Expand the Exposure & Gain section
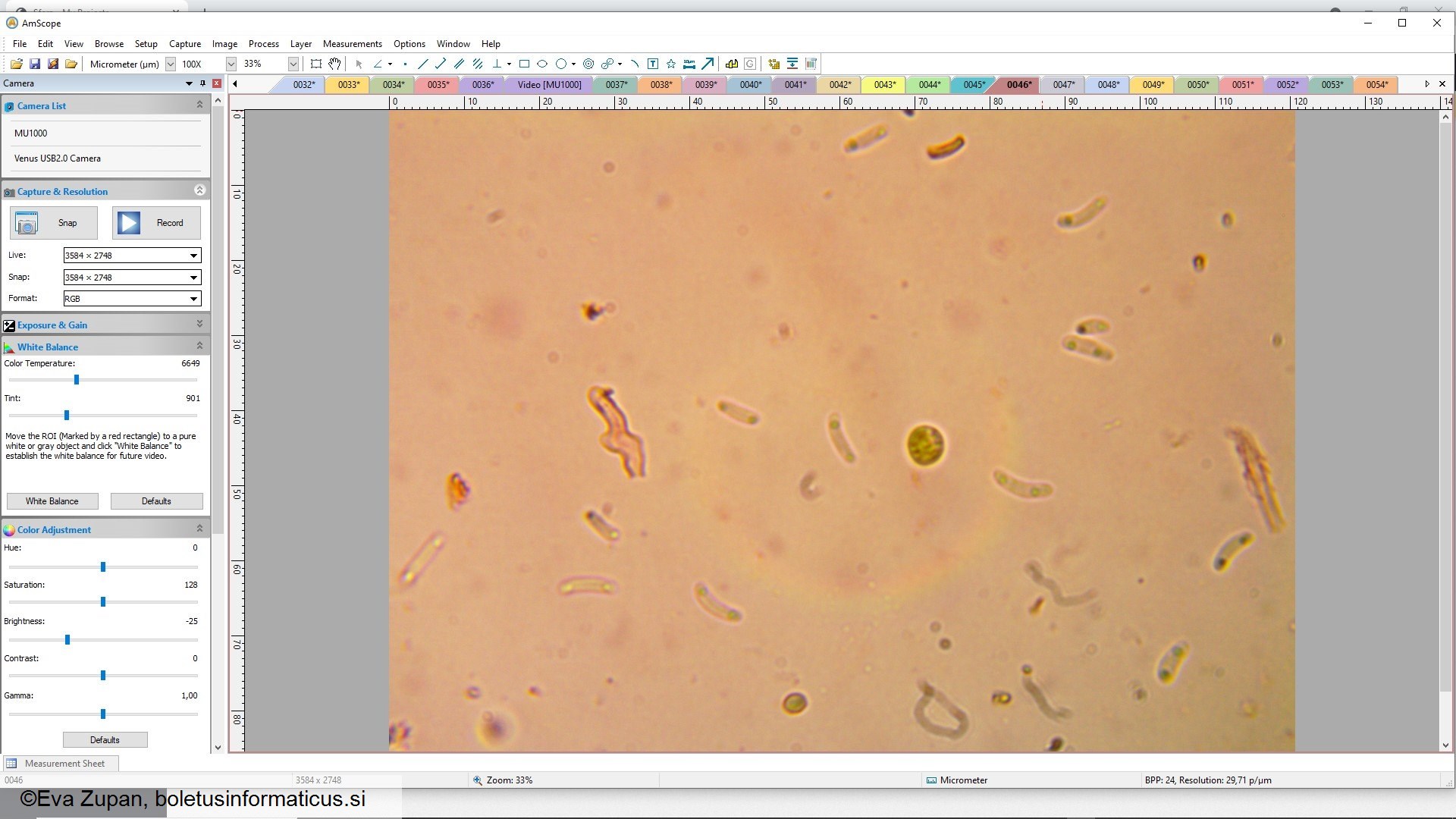 [x=199, y=324]
